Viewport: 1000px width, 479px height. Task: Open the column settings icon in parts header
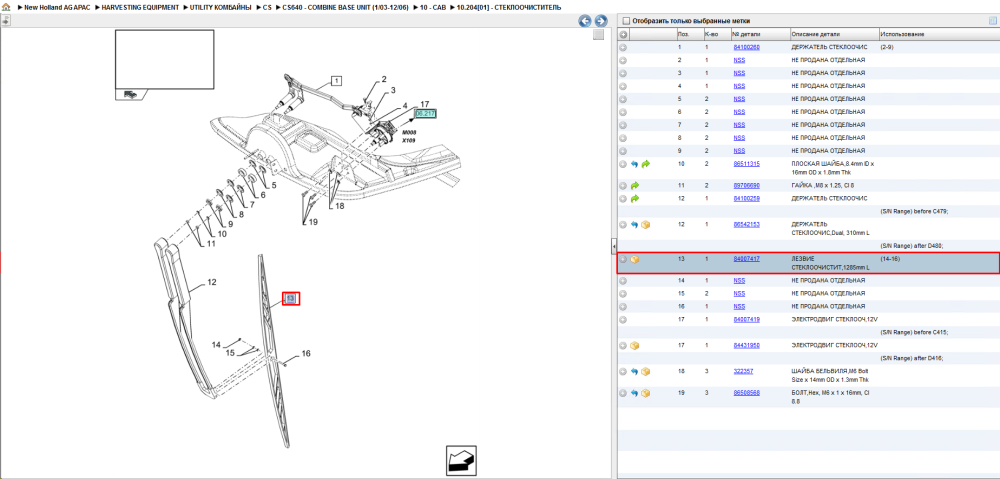click(x=992, y=21)
